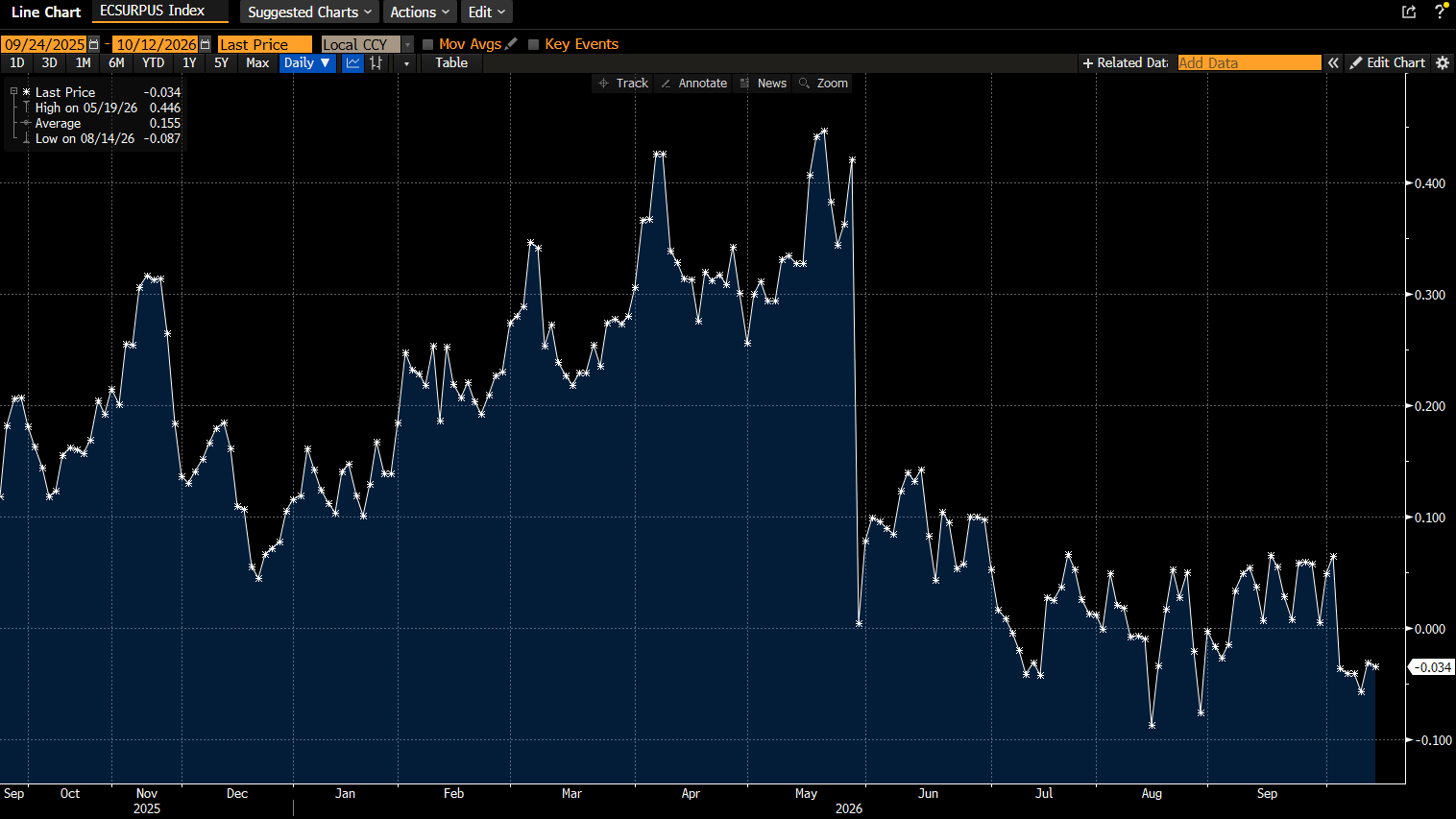Viewport: 1456px width, 819px height.
Task: Click the Last Price field selector
Action: 265,44
